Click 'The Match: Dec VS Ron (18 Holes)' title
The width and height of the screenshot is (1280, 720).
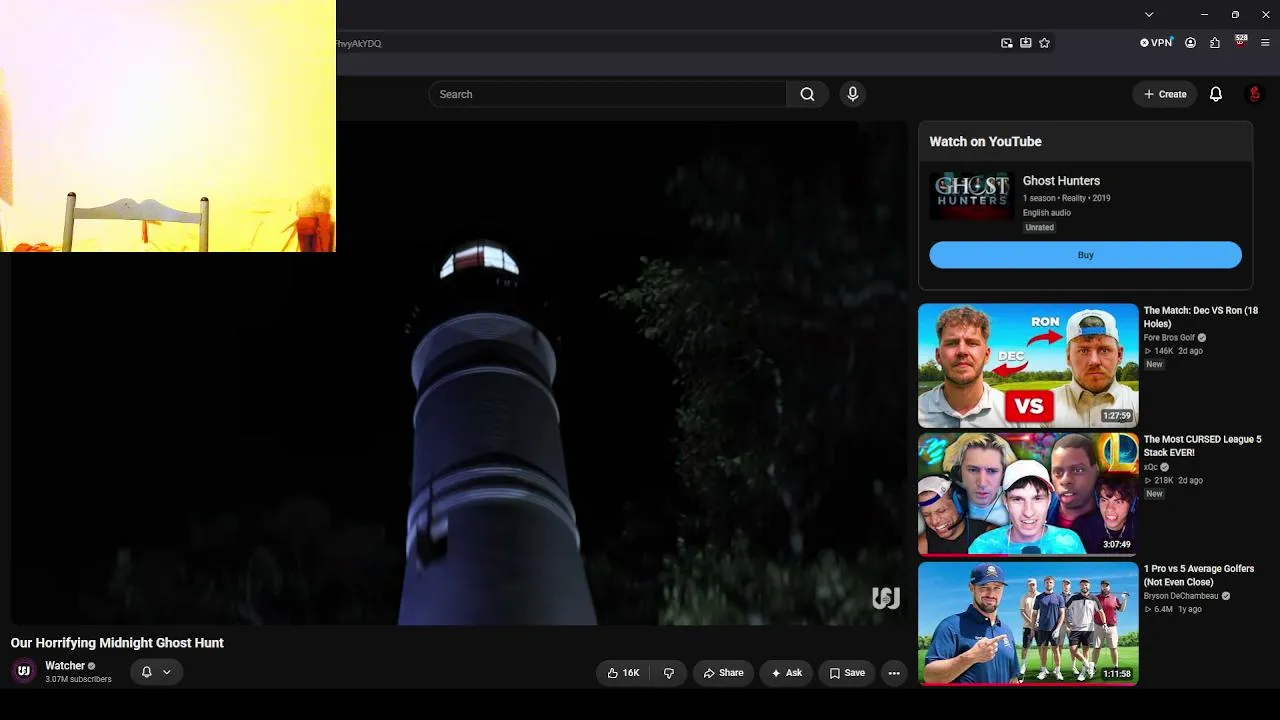click(1201, 317)
